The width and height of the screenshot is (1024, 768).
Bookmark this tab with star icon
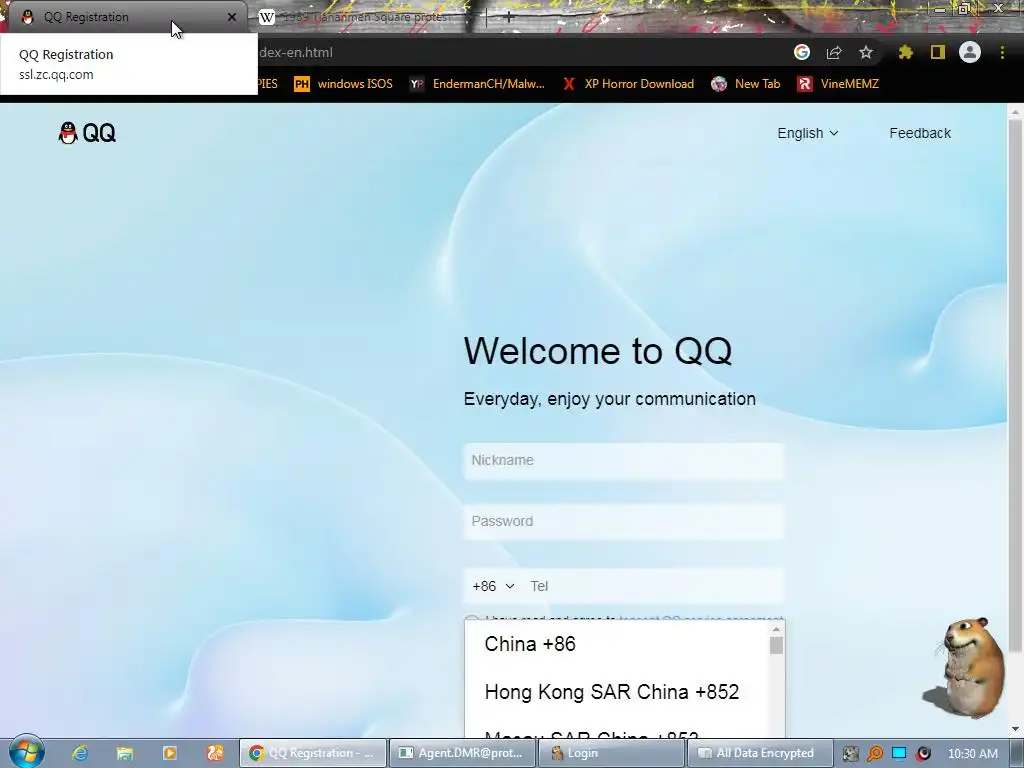(x=866, y=52)
